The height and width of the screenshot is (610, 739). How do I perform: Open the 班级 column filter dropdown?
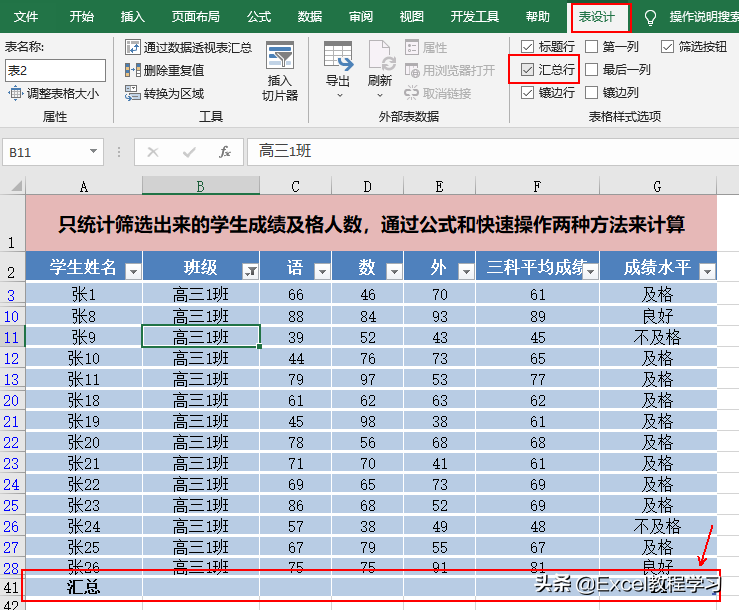click(250, 271)
